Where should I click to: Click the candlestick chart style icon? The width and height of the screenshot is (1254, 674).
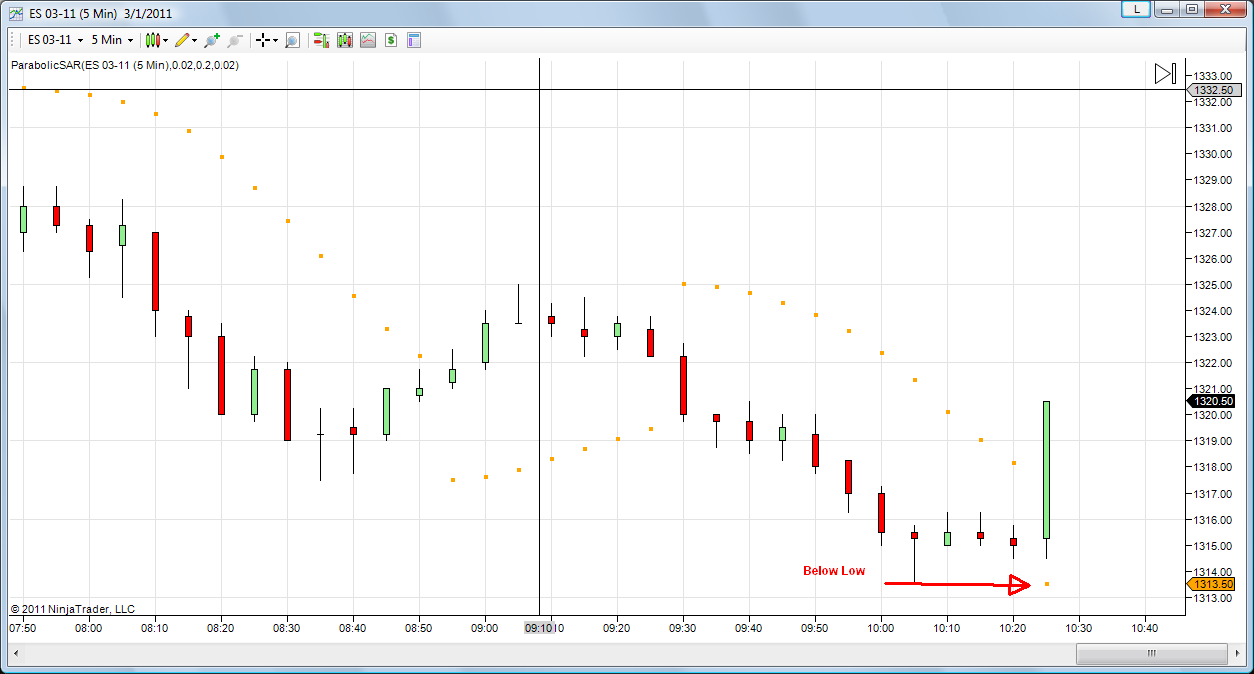click(x=152, y=40)
